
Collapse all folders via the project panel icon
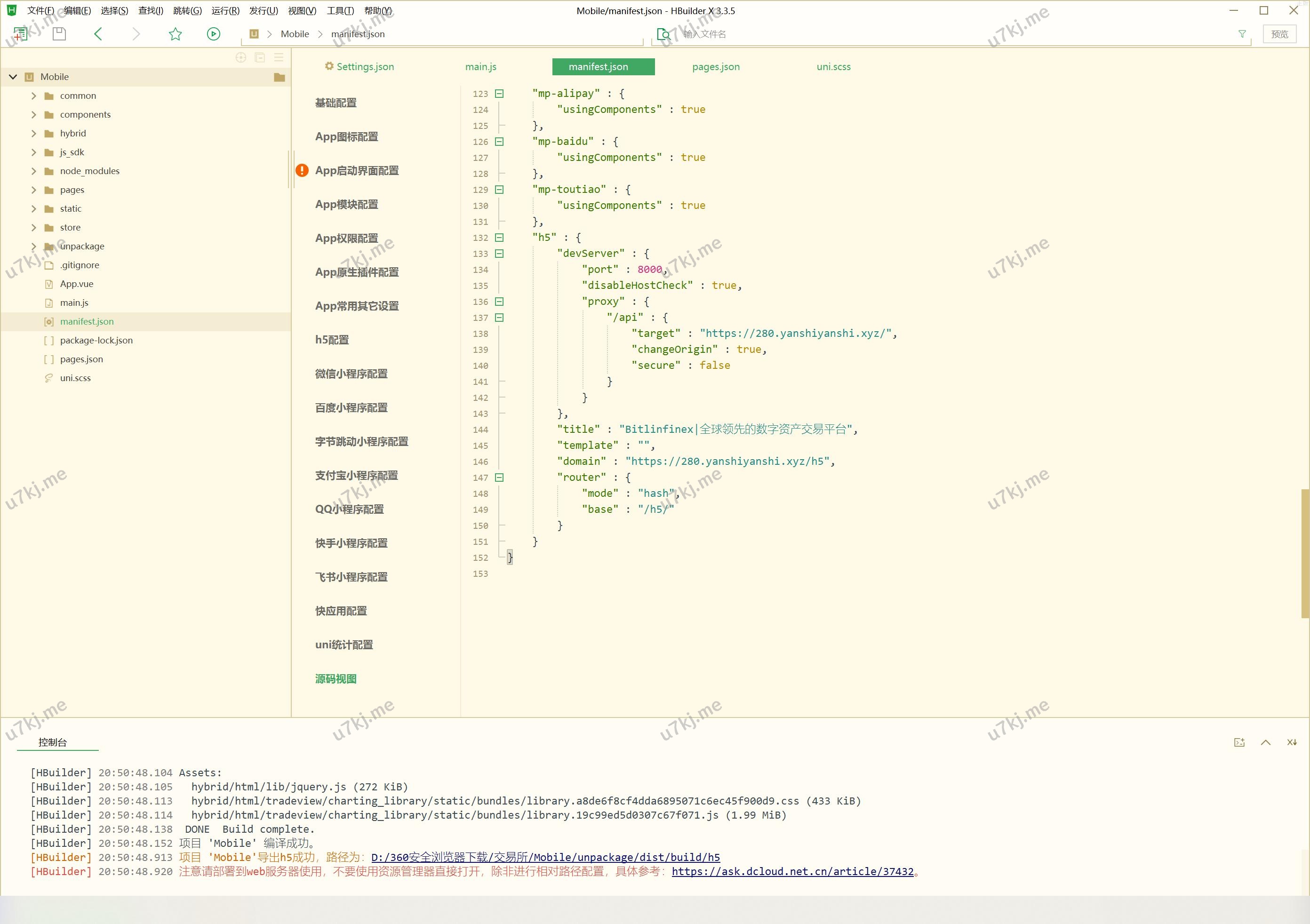[x=260, y=57]
